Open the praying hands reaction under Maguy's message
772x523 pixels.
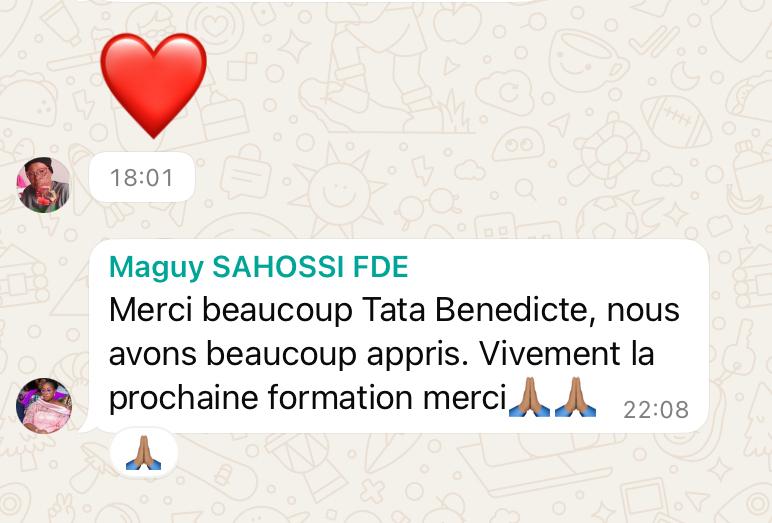click(143, 452)
